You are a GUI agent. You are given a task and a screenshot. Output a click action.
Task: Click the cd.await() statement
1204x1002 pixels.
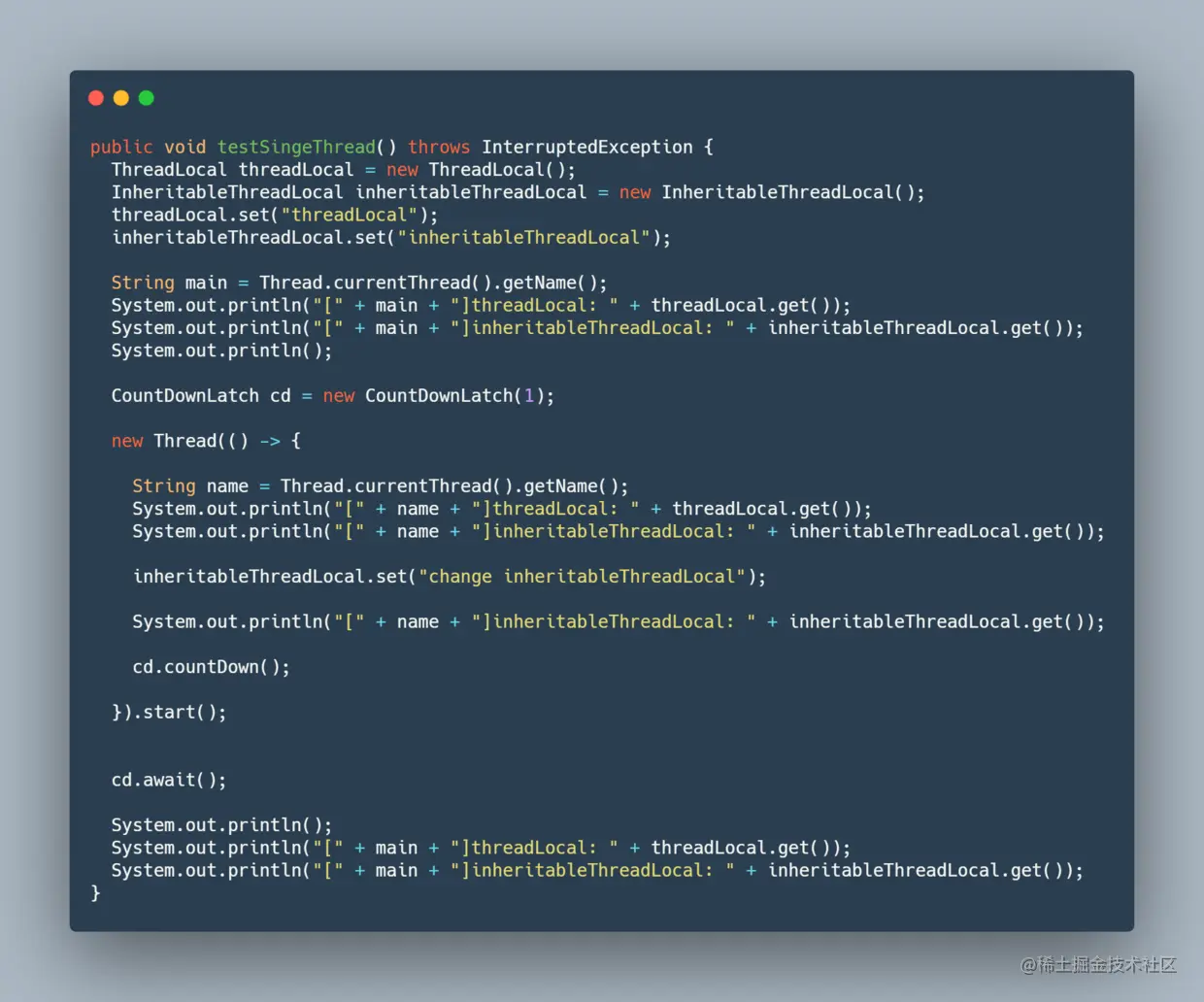coord(167,779)
